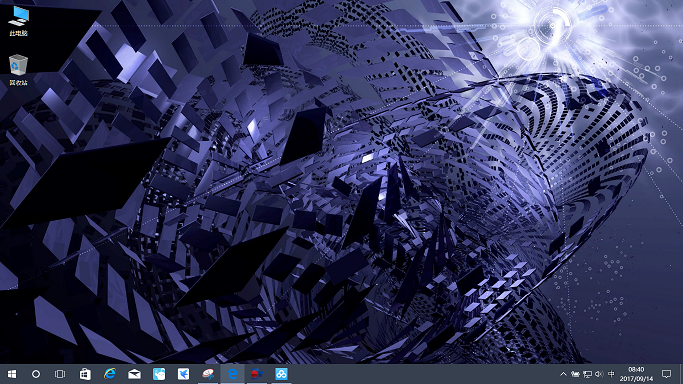Open the red ball icon app

[257, 374]
